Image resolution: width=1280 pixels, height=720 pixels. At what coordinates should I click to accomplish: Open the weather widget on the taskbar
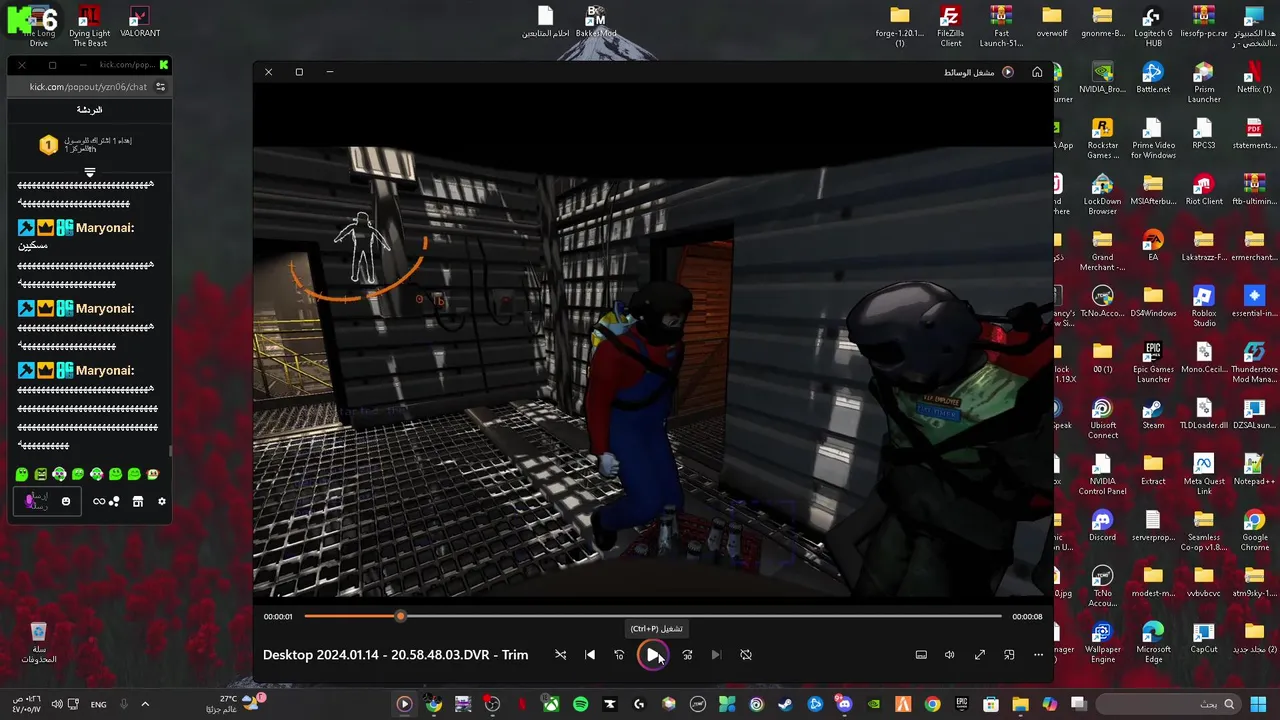[235, 704]
